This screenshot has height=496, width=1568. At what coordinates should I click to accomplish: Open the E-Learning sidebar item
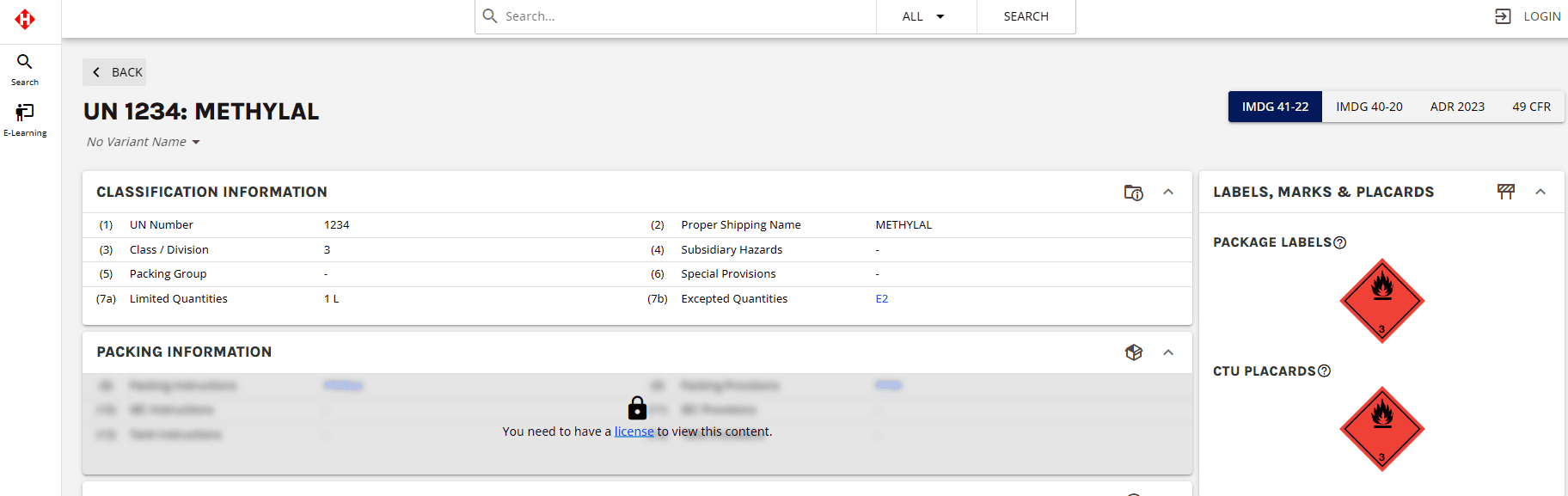point(25,120)
